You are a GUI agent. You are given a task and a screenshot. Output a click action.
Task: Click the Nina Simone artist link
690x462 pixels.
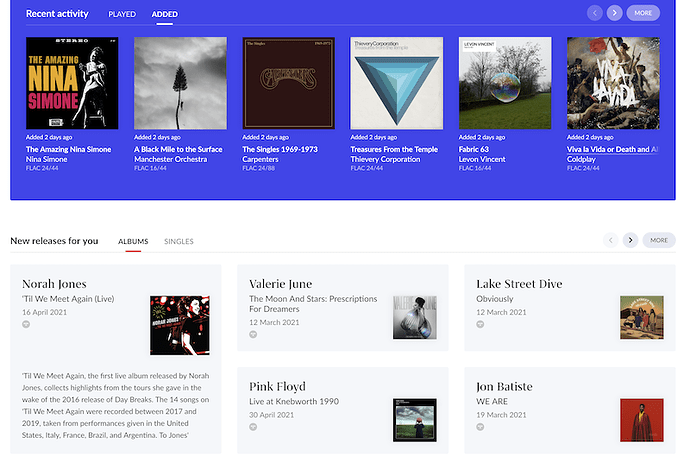pyautogui.click(x=47, y=159)
